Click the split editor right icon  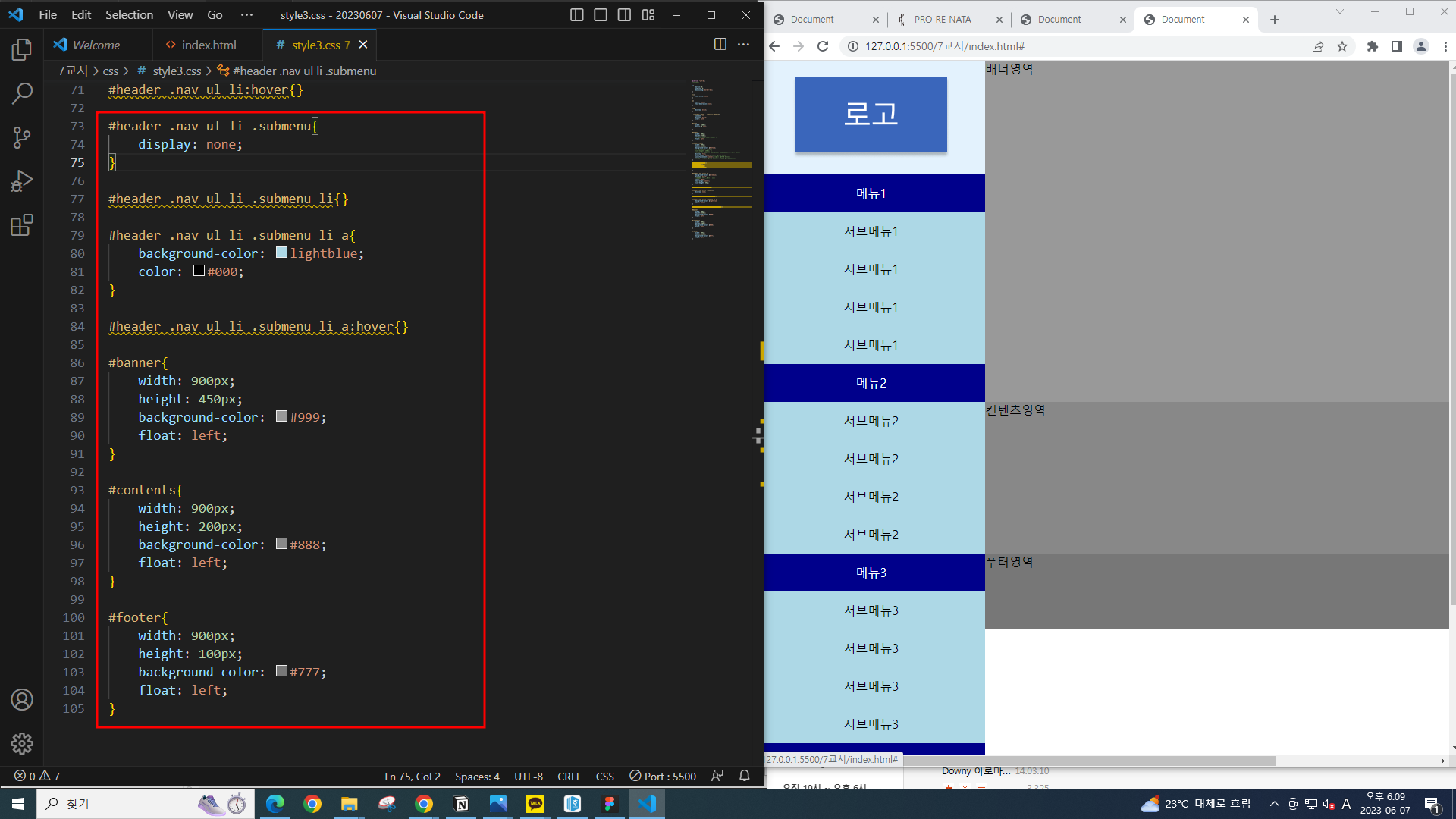coord(720,45)
